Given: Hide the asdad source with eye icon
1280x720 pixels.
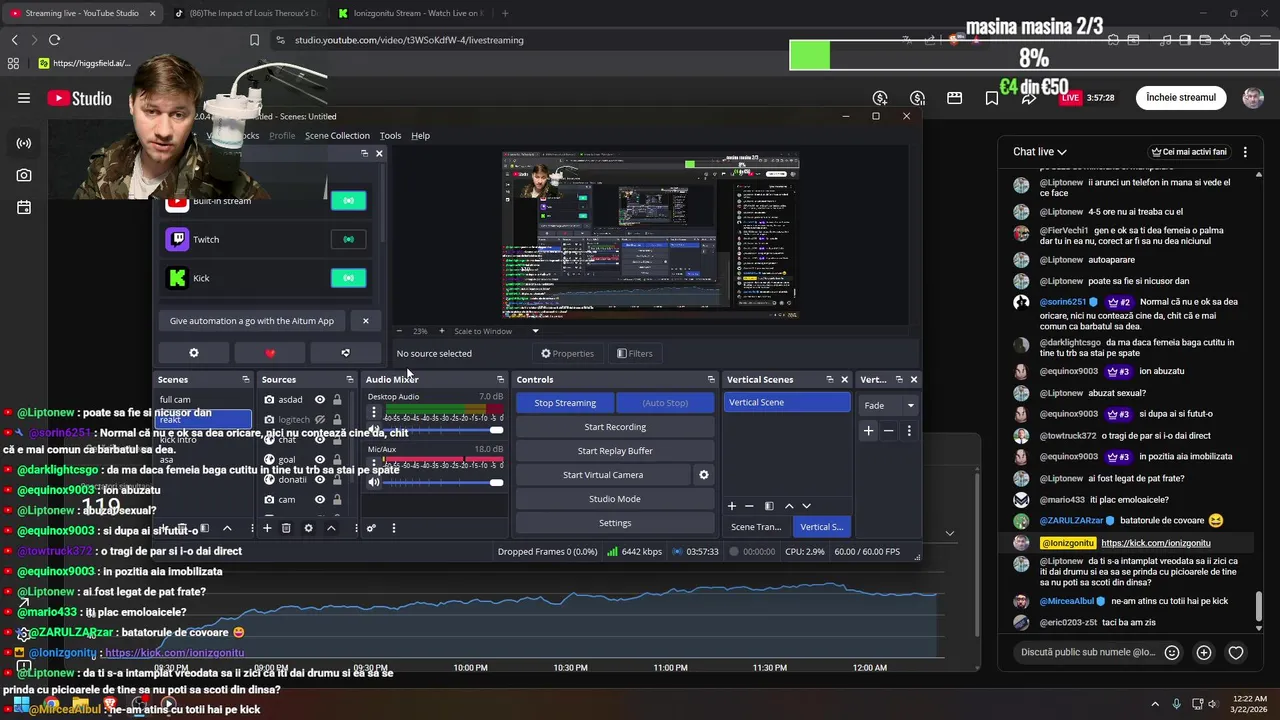Looking at the screenshot, I should point(320,399).
